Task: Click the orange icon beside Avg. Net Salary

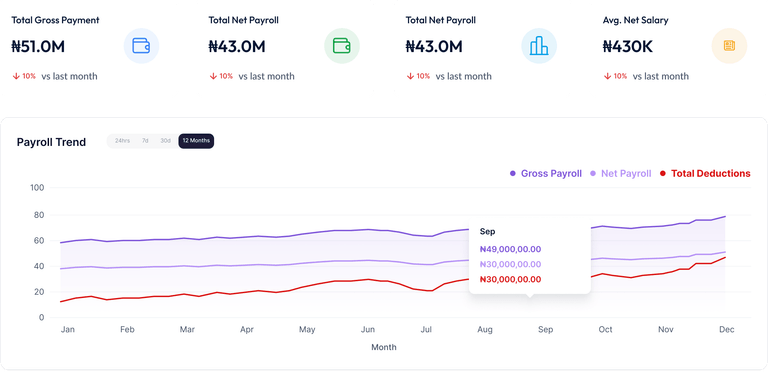Action: [729, 46]
